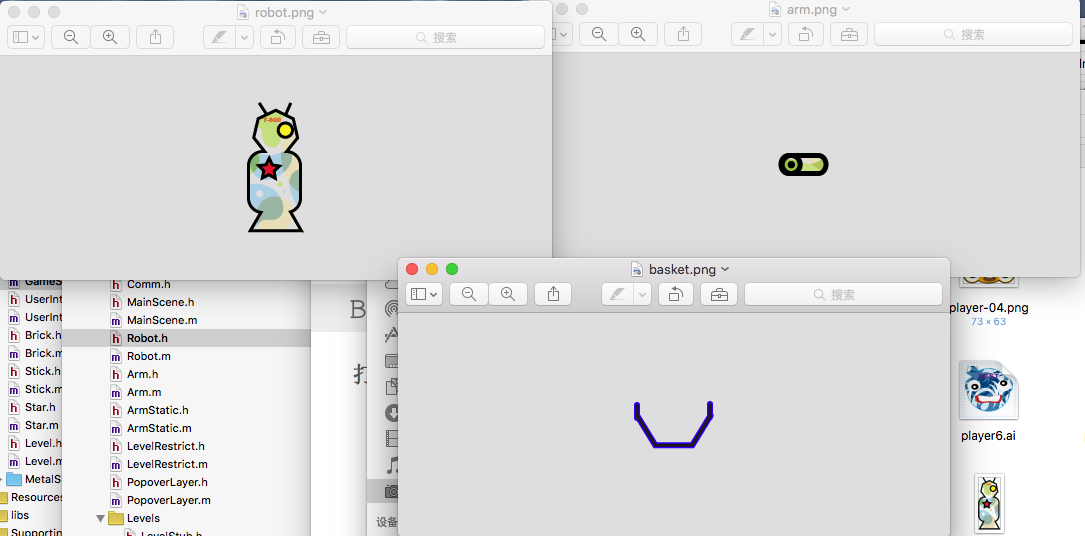Collapse the Levels folder disclosure triangle
1085x536 pixels.
pos(101,518)
